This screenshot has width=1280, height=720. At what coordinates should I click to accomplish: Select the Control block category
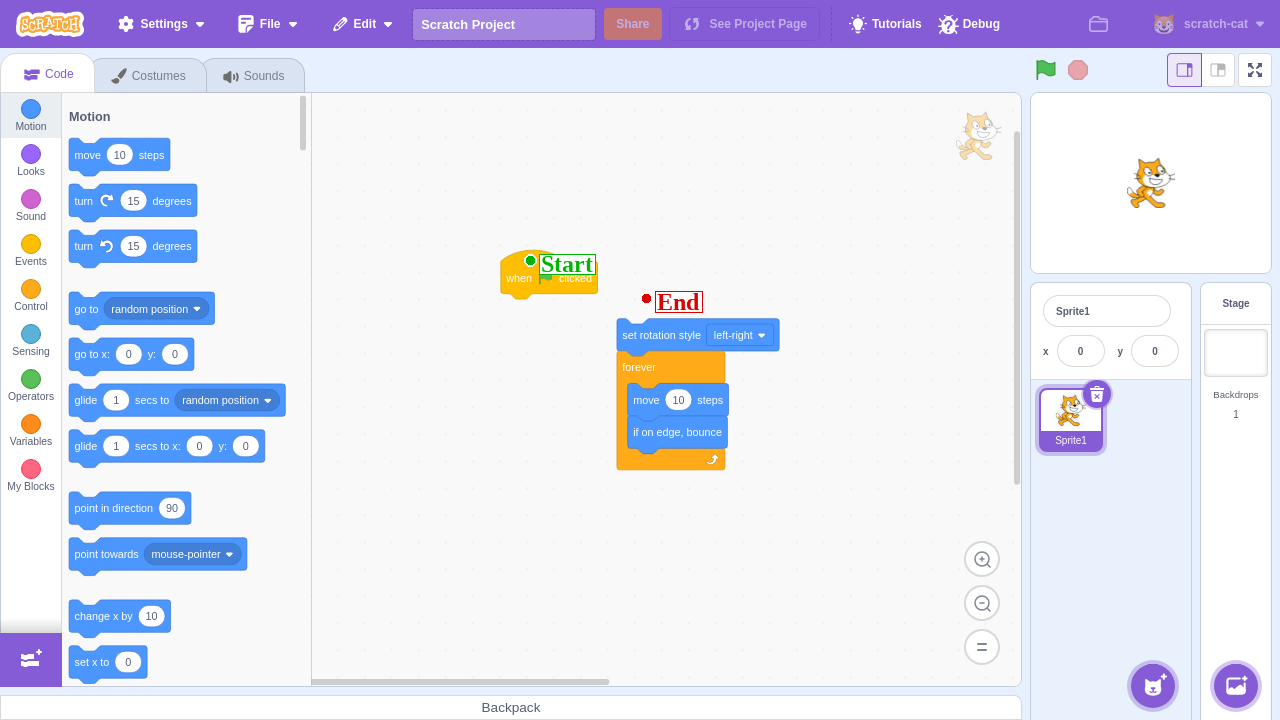tap(31, 296)
